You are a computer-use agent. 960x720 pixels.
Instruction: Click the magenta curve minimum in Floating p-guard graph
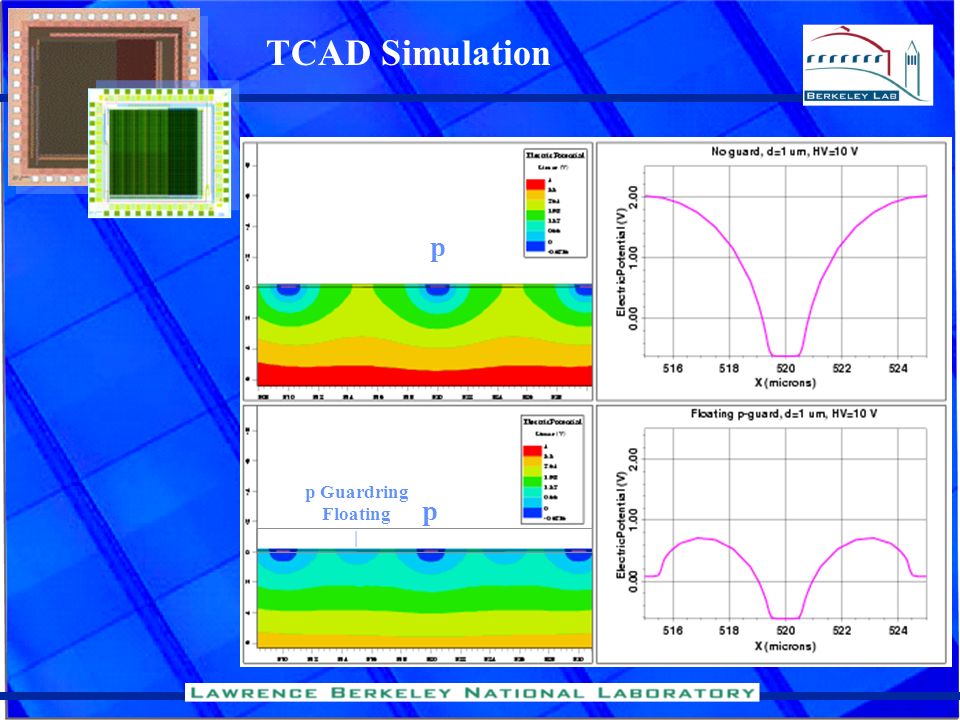click(x=786, y=618)
